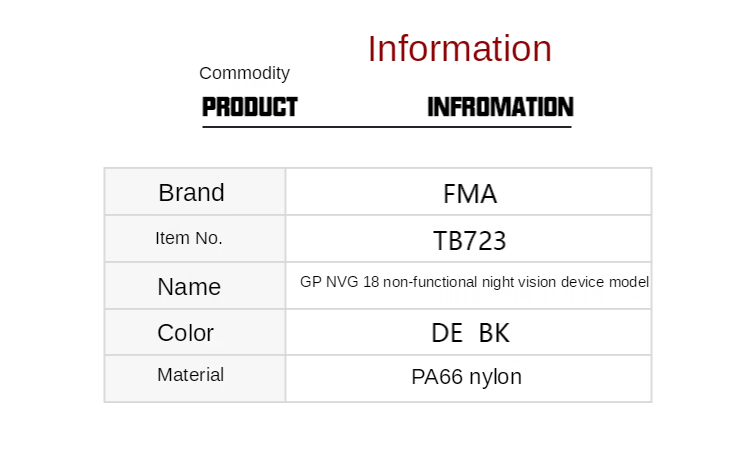Click the Material label cell
The image size is (749, 471).
click(190, 375)
